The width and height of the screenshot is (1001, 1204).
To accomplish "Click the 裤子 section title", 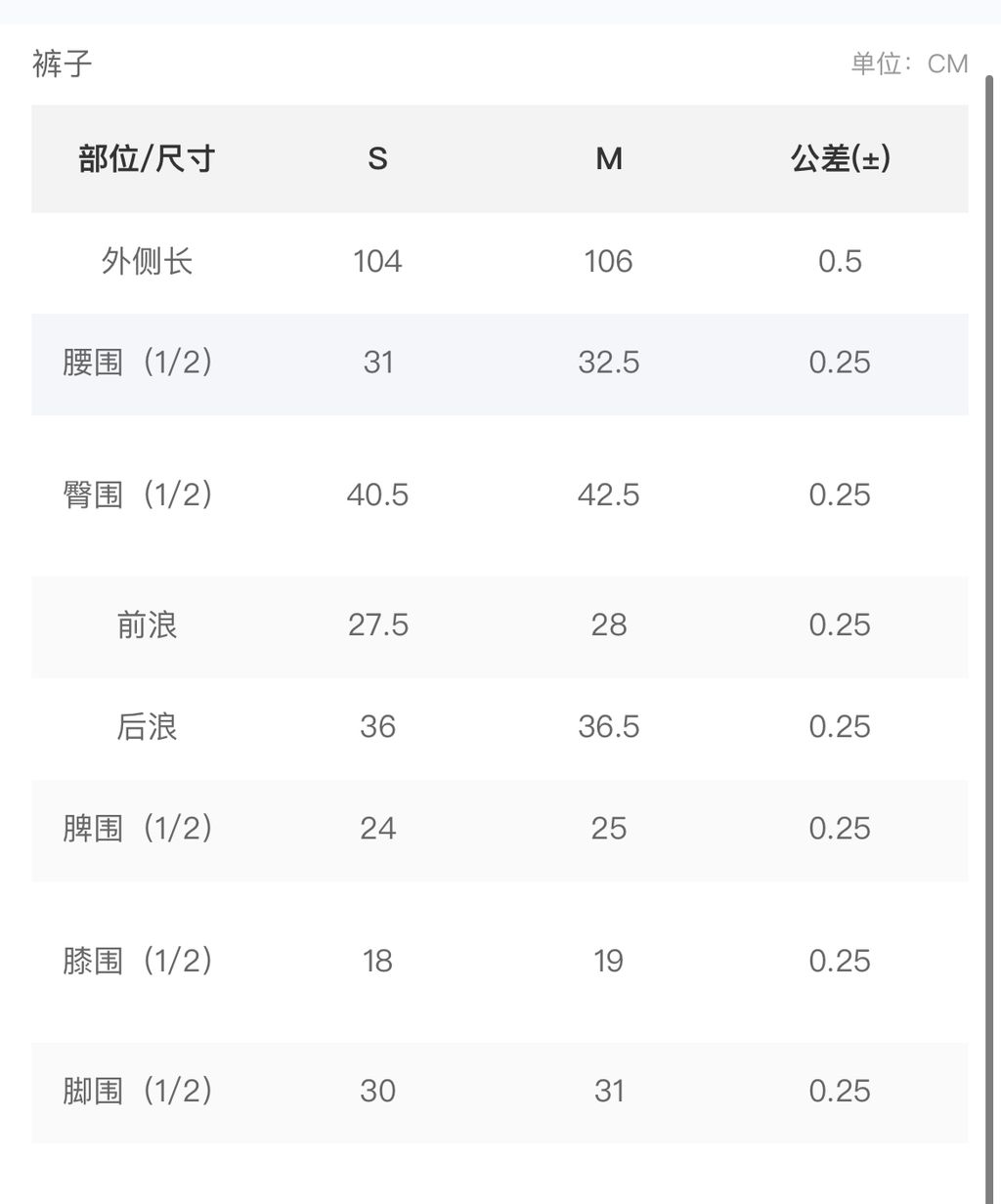I will [x=62, y=64].
